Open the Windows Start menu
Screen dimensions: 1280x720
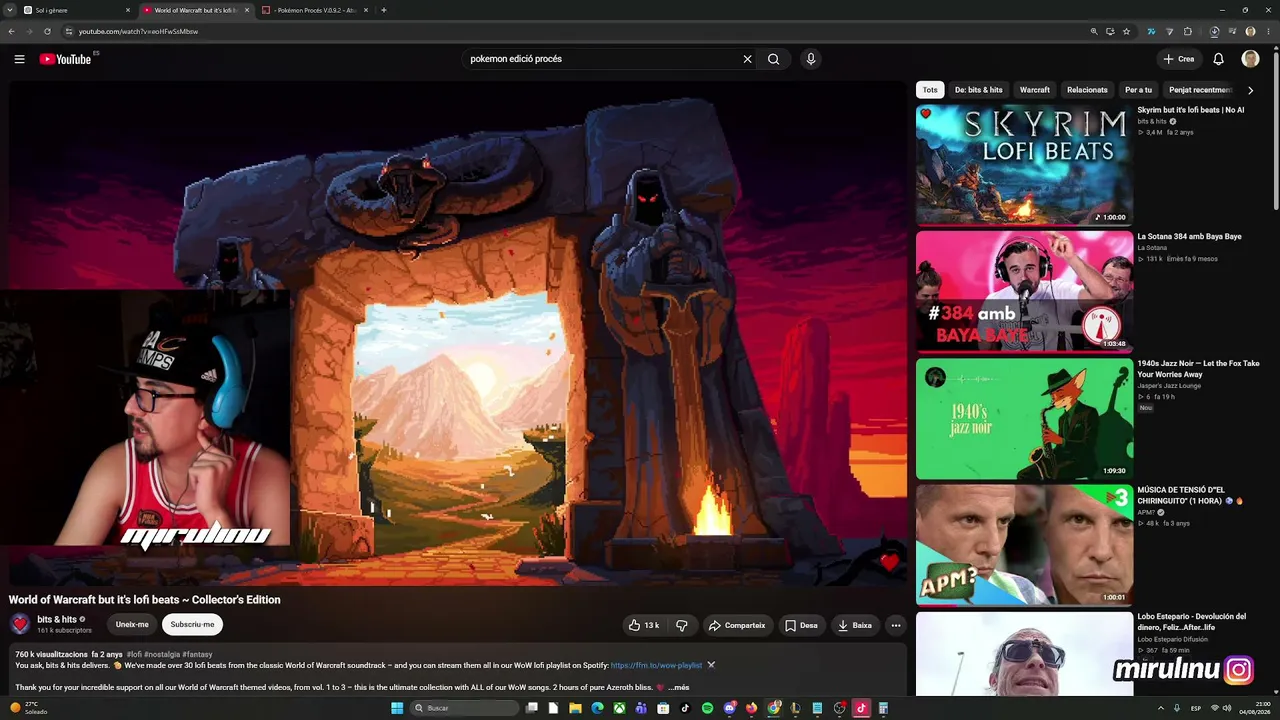397,708
